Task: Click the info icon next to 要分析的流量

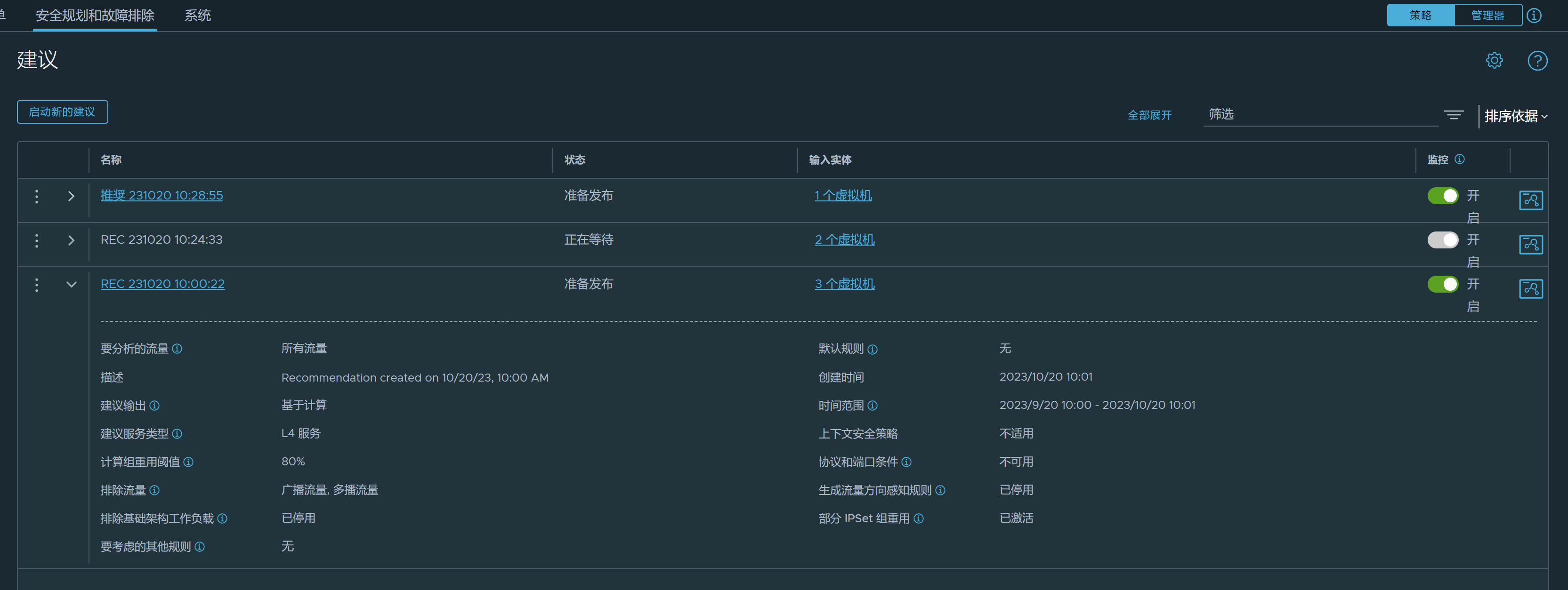Action: 177,349
